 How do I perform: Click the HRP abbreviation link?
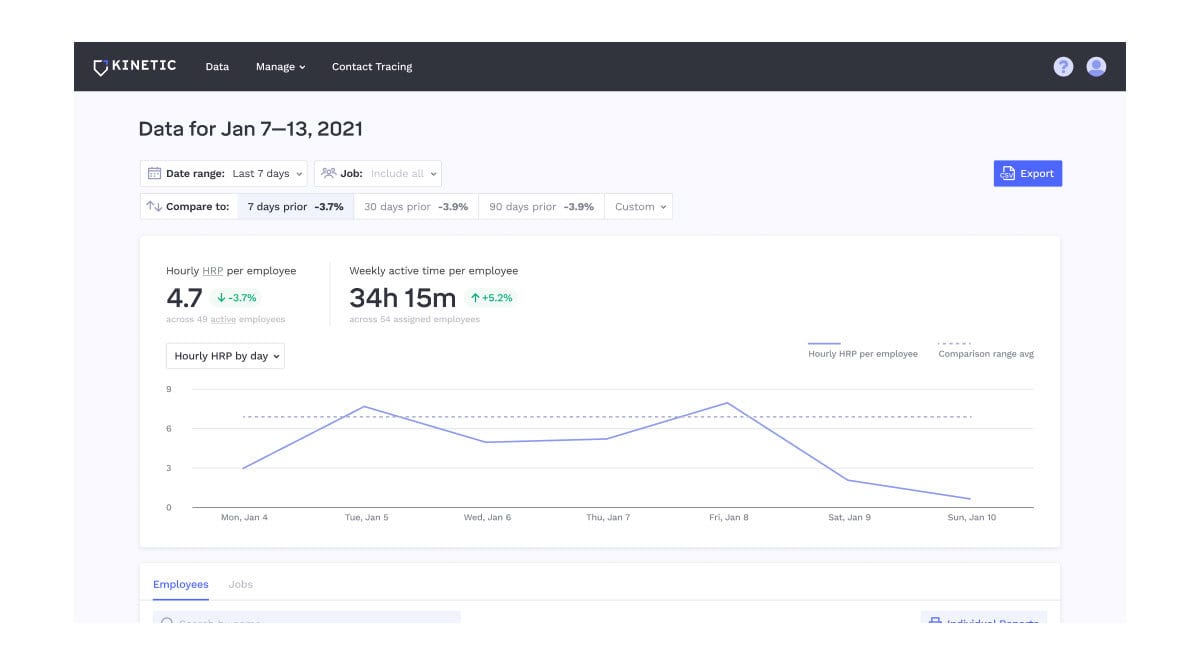tap(212, 271)
